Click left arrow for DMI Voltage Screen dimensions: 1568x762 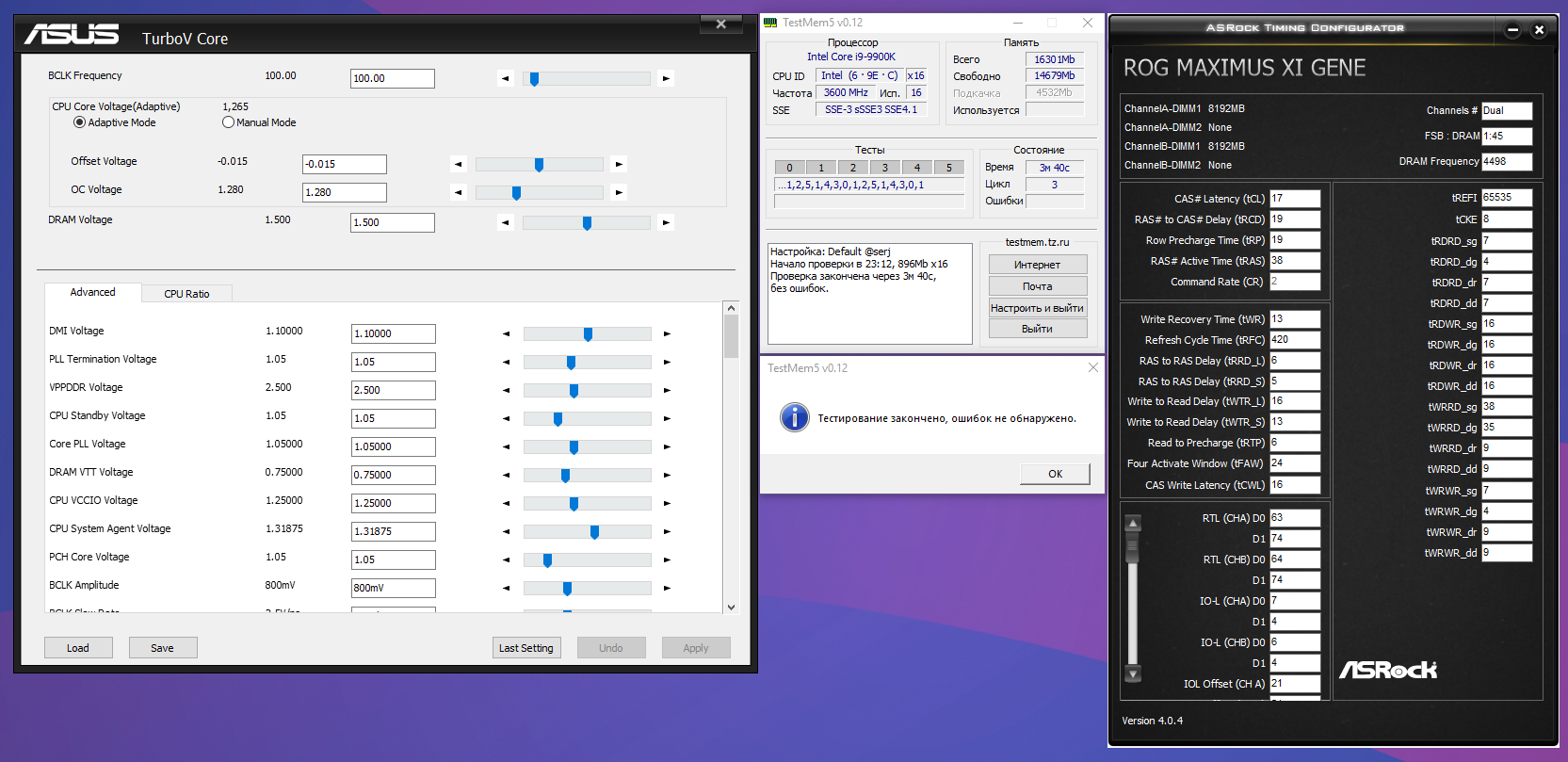tap(507, 334)
